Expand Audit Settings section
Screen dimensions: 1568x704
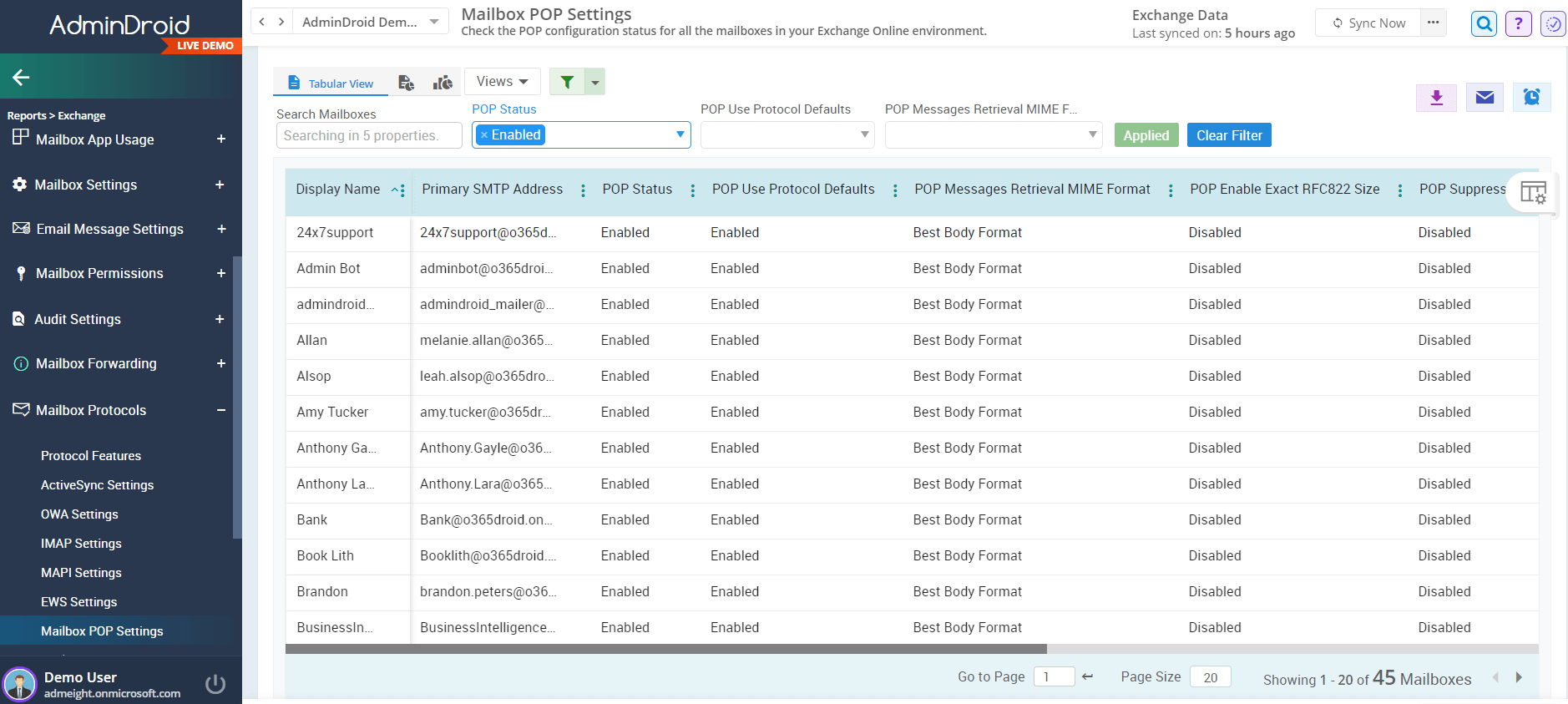220,319
